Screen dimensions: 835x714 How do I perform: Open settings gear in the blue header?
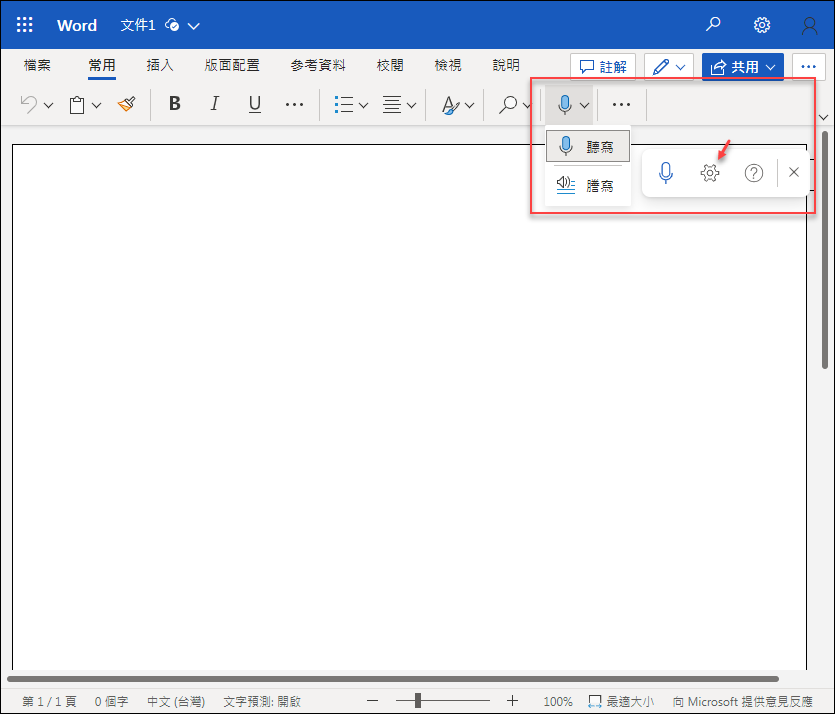tap(762, 25)
